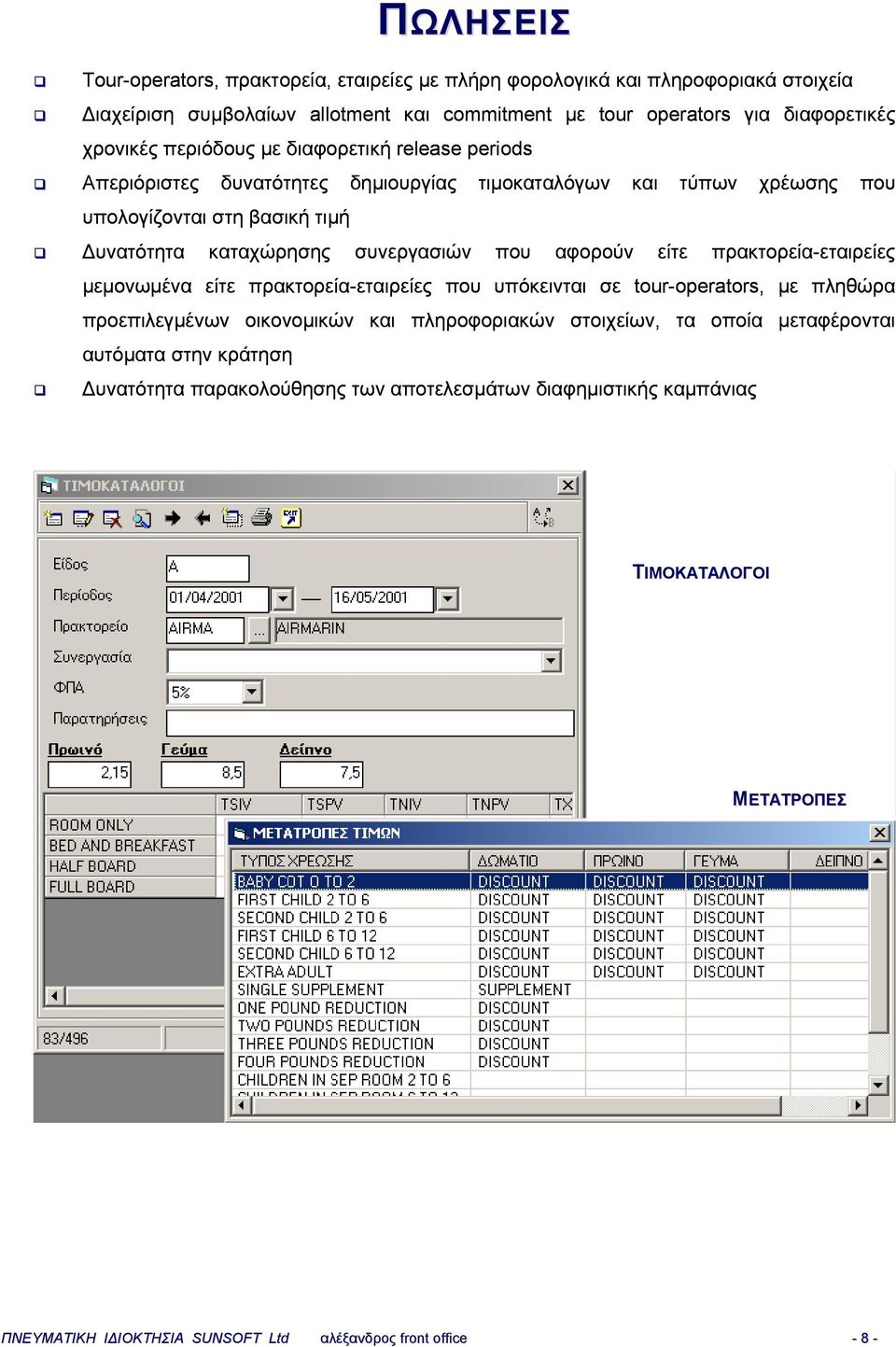Select the FOUR POUNDS REDUCTION row

point(551,1062)
